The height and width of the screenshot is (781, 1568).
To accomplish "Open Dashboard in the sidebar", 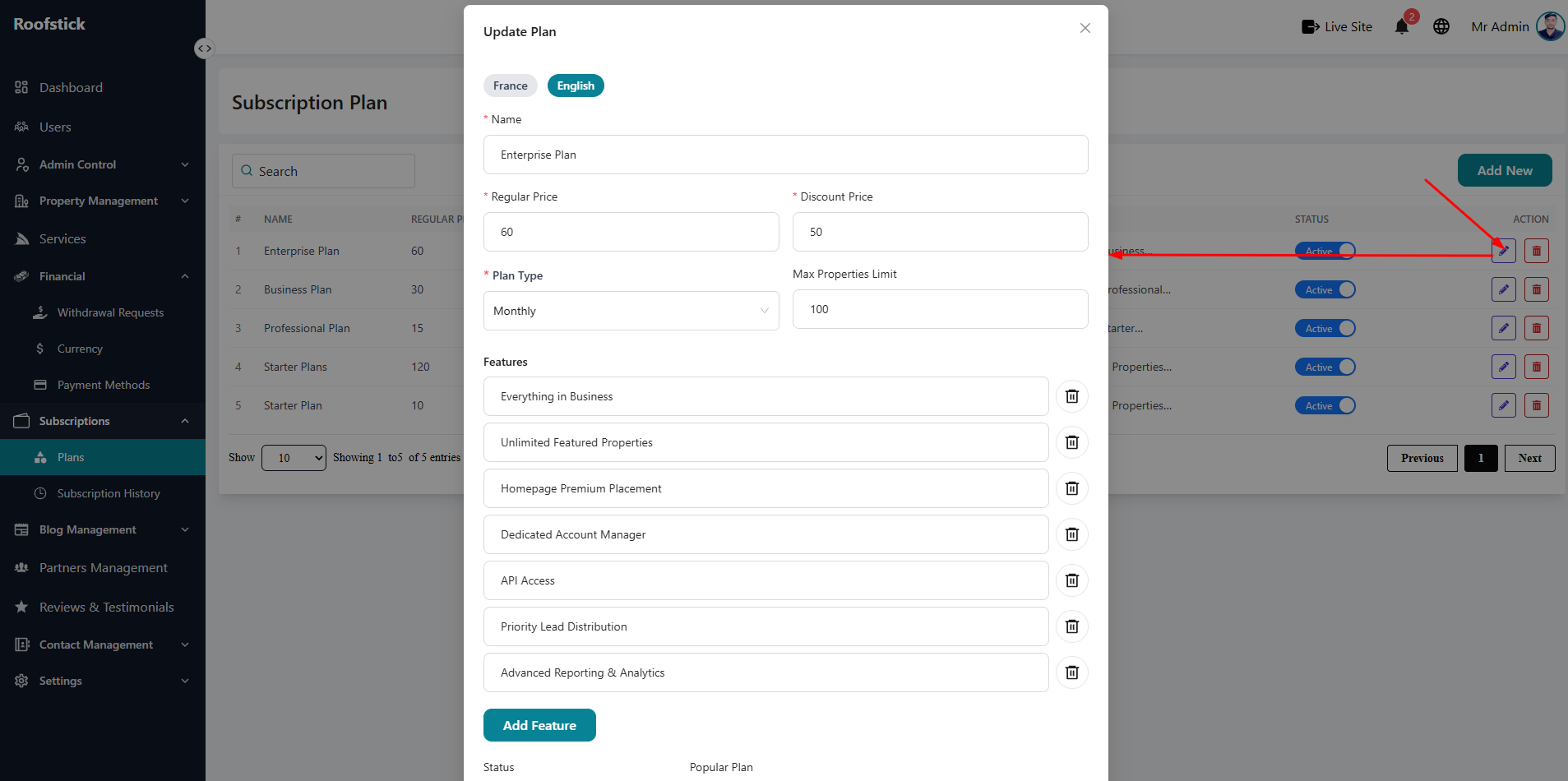I will 103,87.
